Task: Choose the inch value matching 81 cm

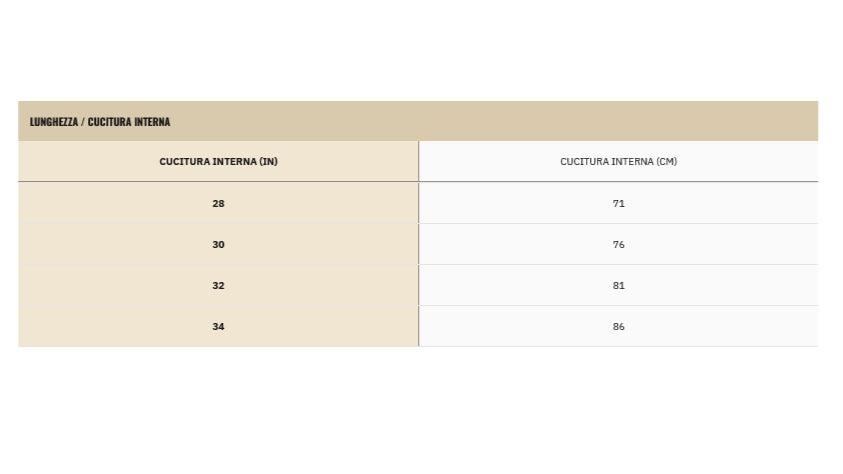Action: pos(218,285)
